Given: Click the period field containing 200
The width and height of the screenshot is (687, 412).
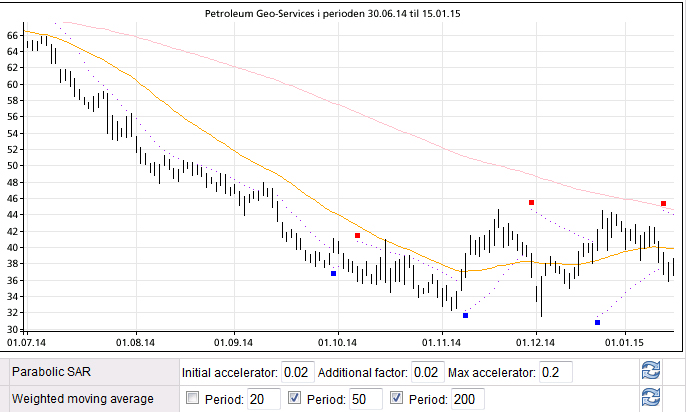Looking at the screenshot, I should (x=468, y=399).
